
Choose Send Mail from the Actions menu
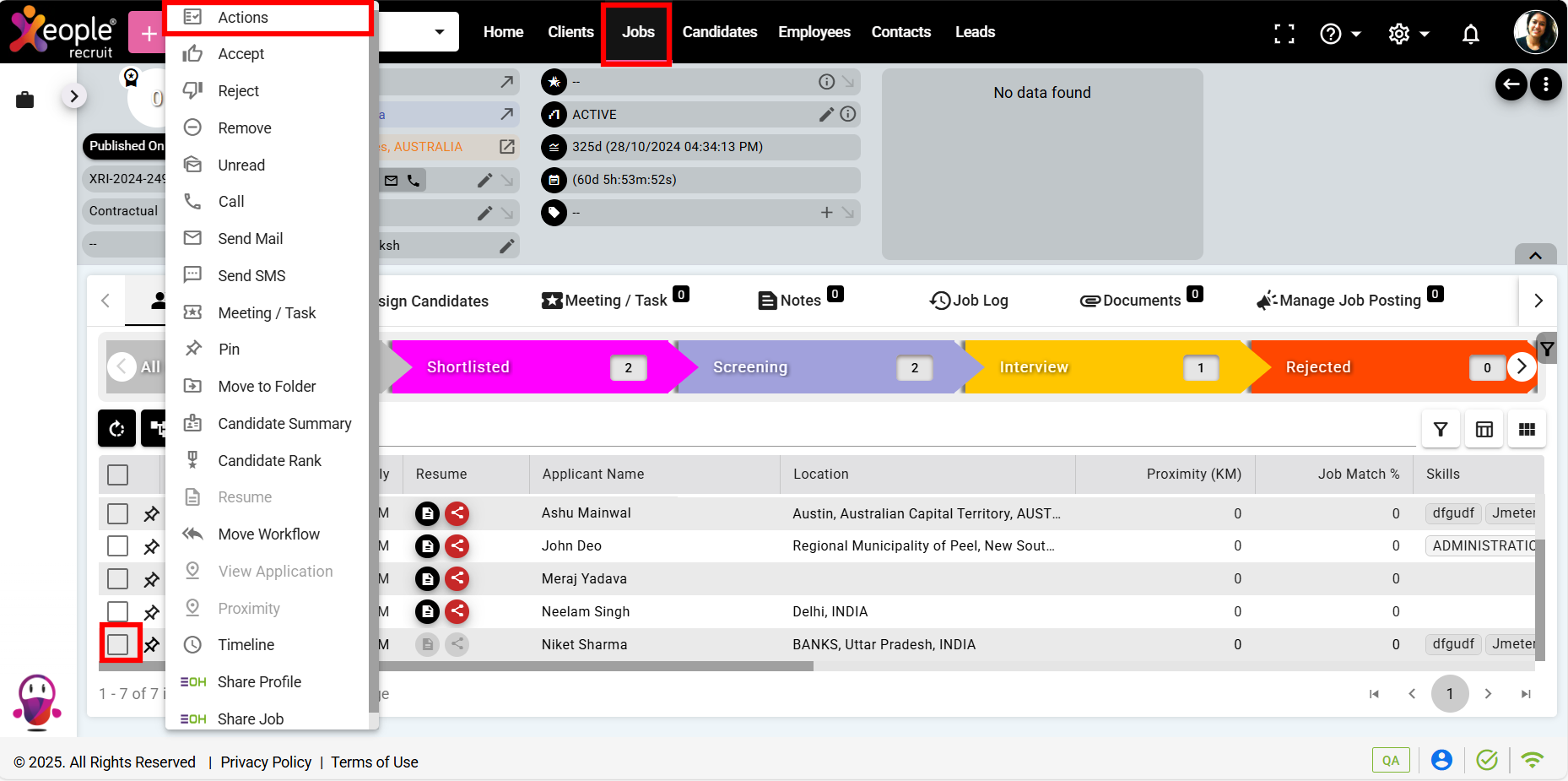pyautogui.click(x=250, y=239)
